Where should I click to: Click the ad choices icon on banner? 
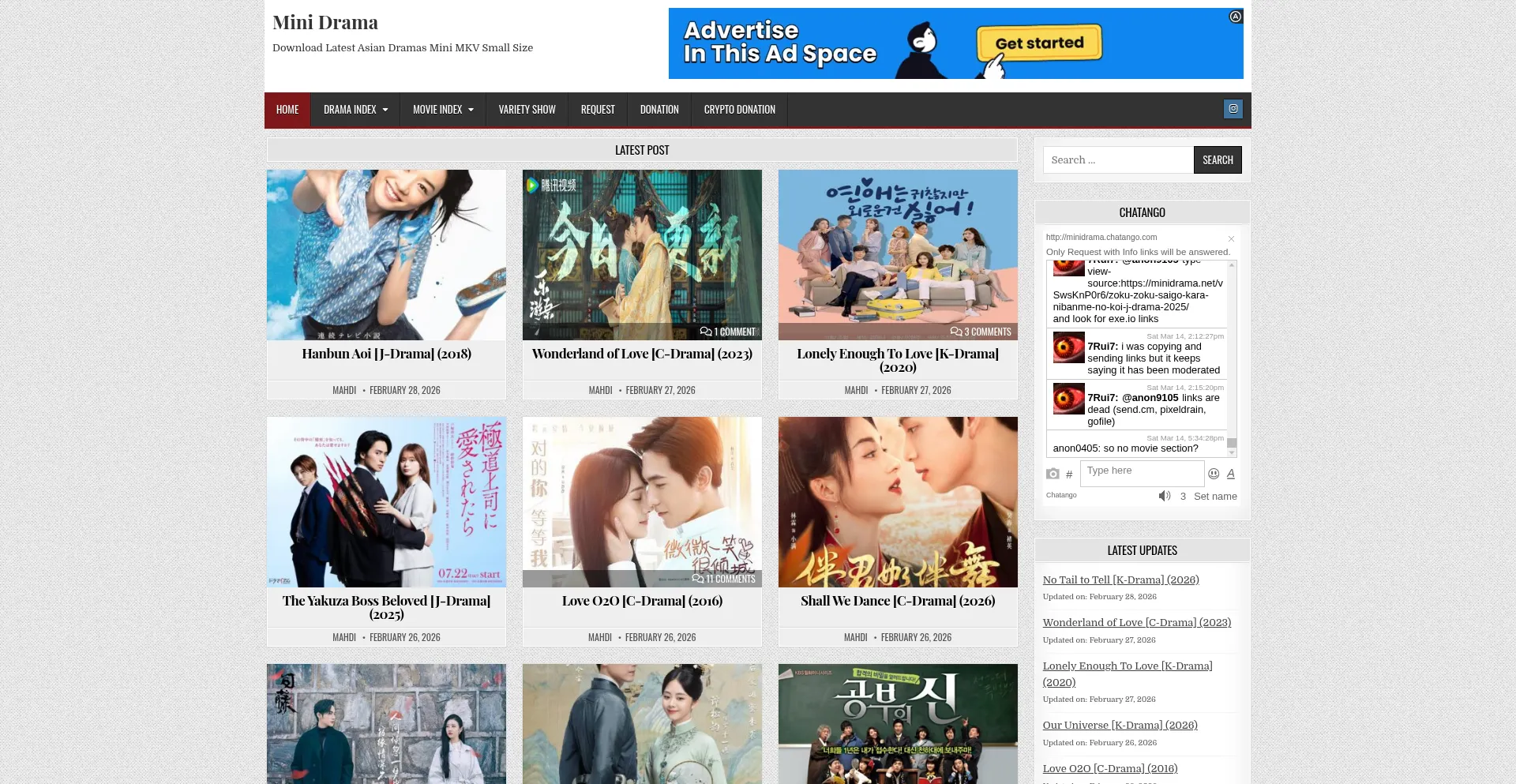(x=1236, y=17)
